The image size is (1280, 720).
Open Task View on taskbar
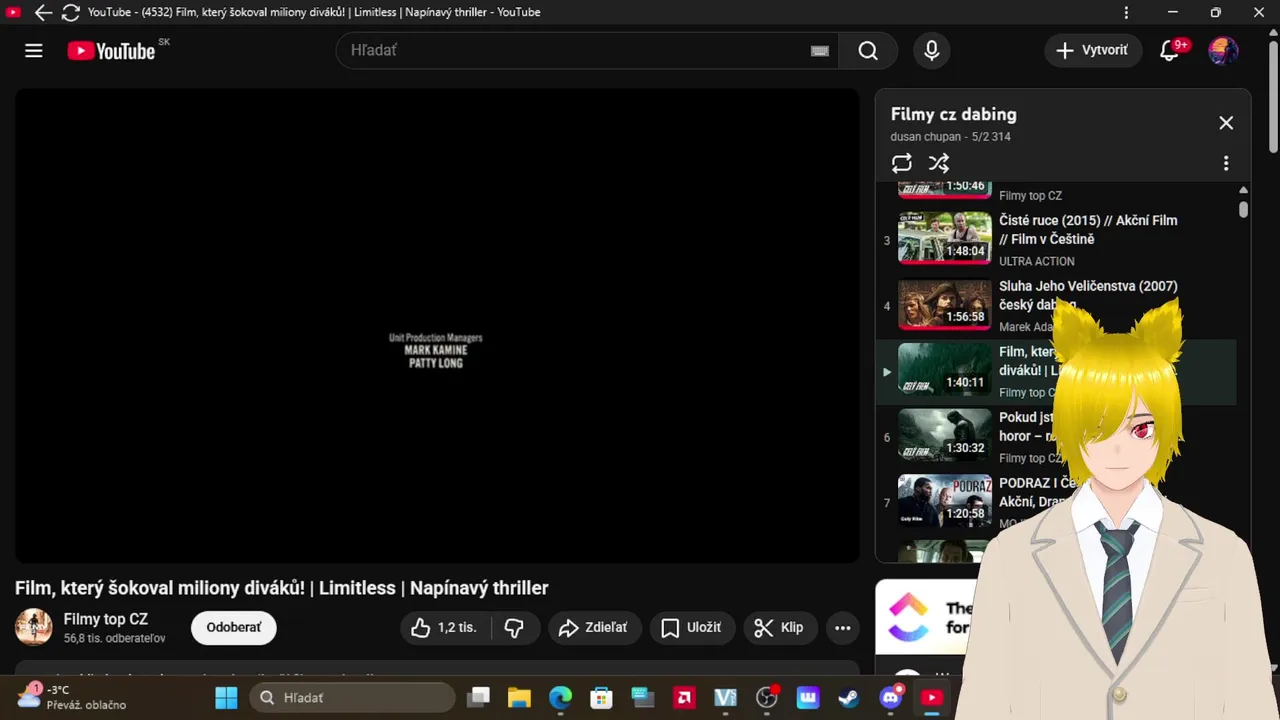(x=480, y=697)
